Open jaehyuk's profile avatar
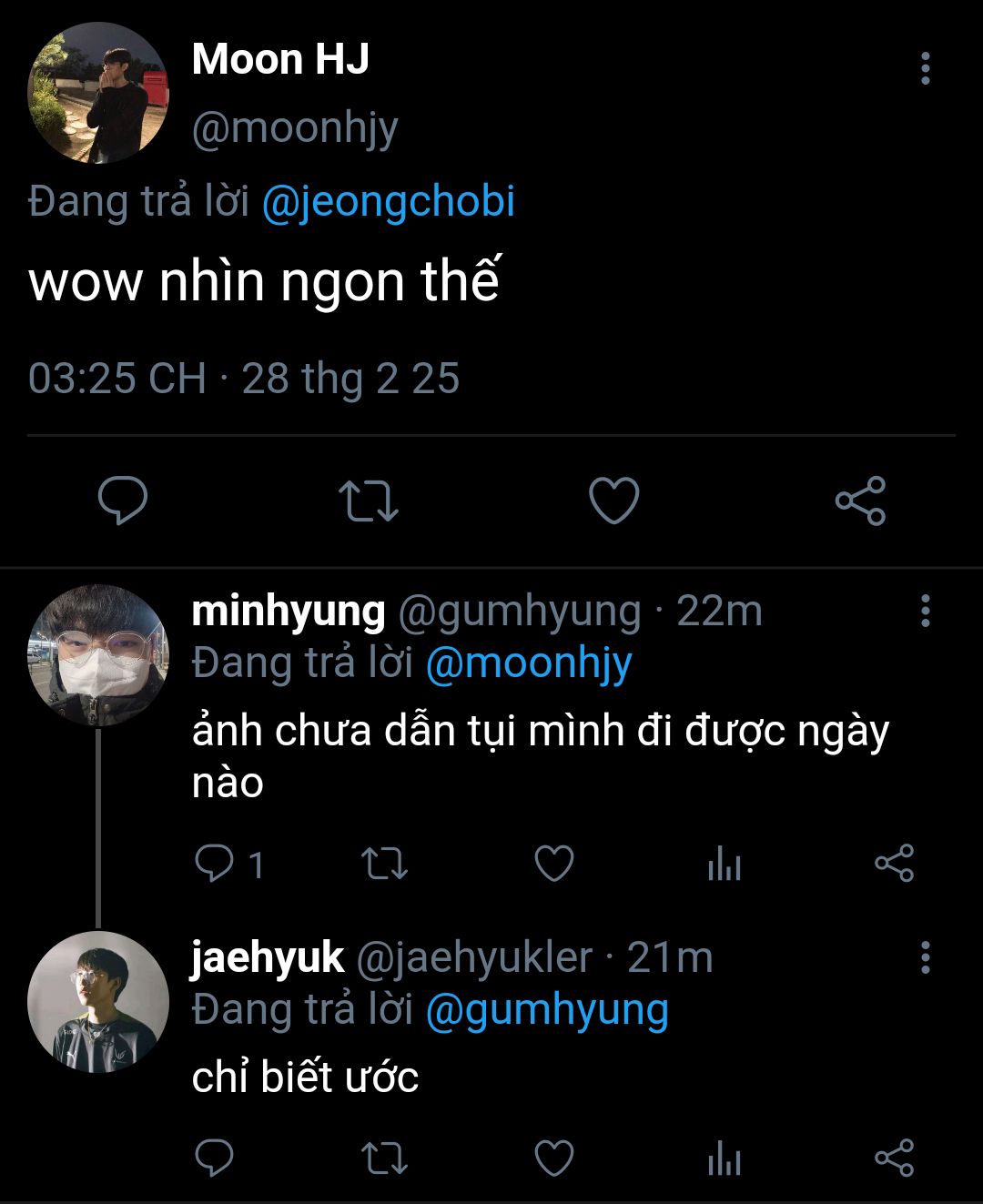Screen dimensions: 983x1204 pyautogui.click(x=98, y=1001)
